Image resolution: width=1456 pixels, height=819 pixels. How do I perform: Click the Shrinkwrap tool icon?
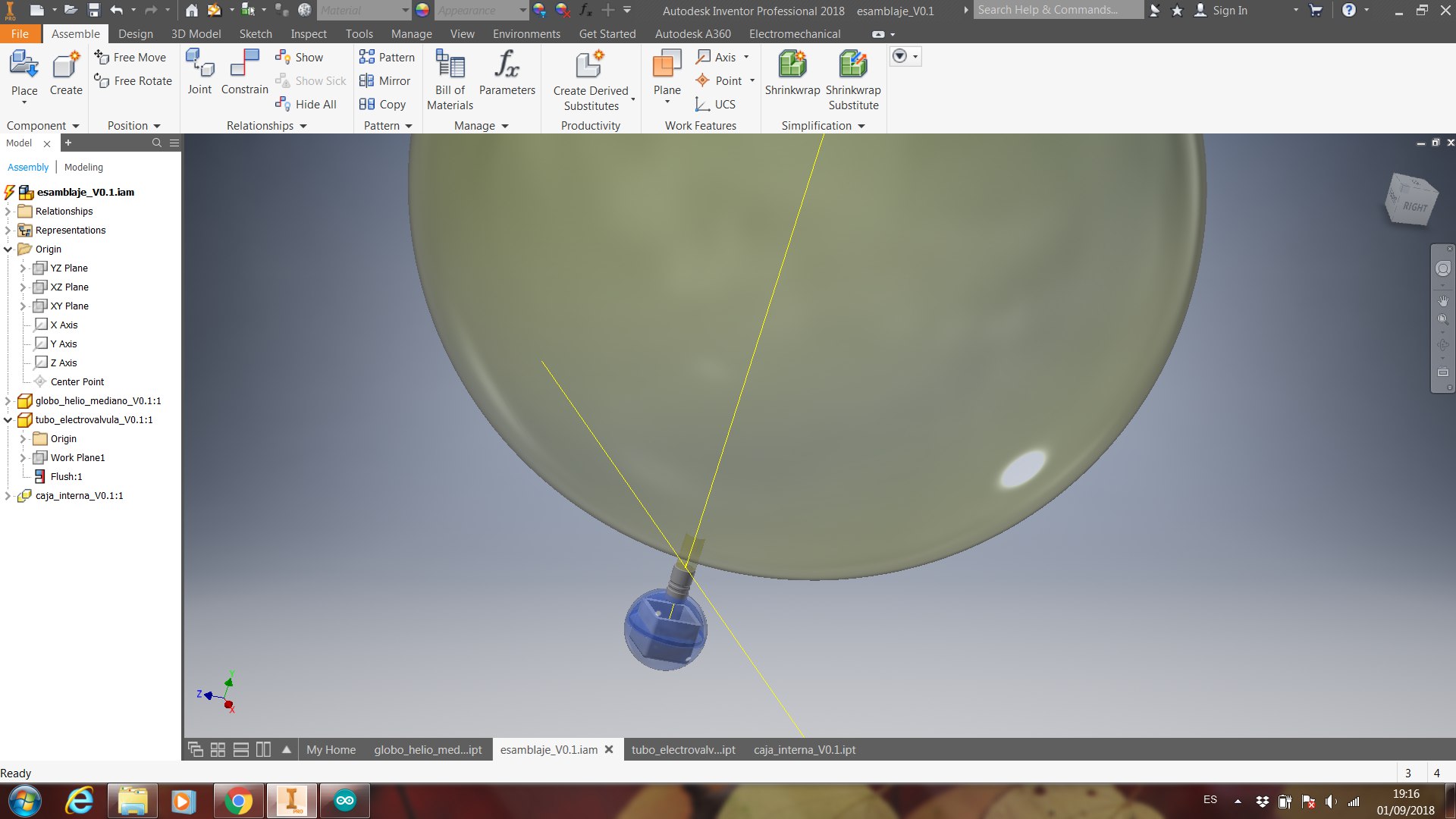pos(792,65)
